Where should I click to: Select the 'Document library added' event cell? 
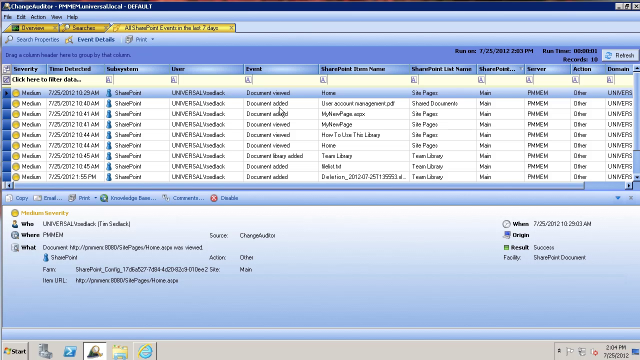[281, 156]
